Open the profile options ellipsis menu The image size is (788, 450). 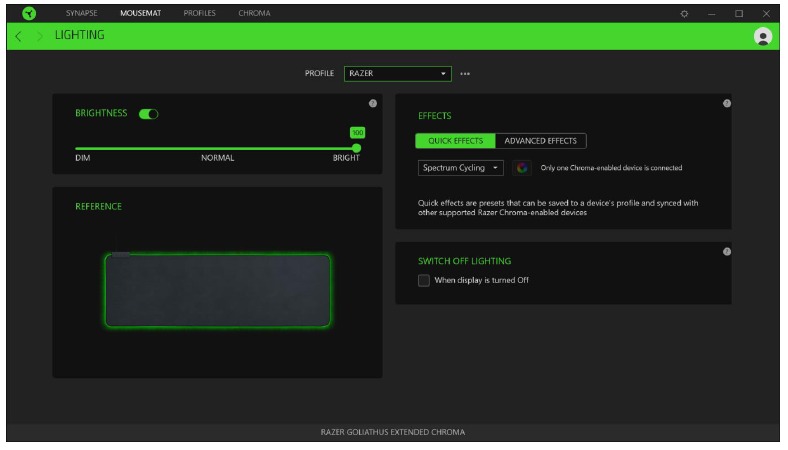click(465, 74)
